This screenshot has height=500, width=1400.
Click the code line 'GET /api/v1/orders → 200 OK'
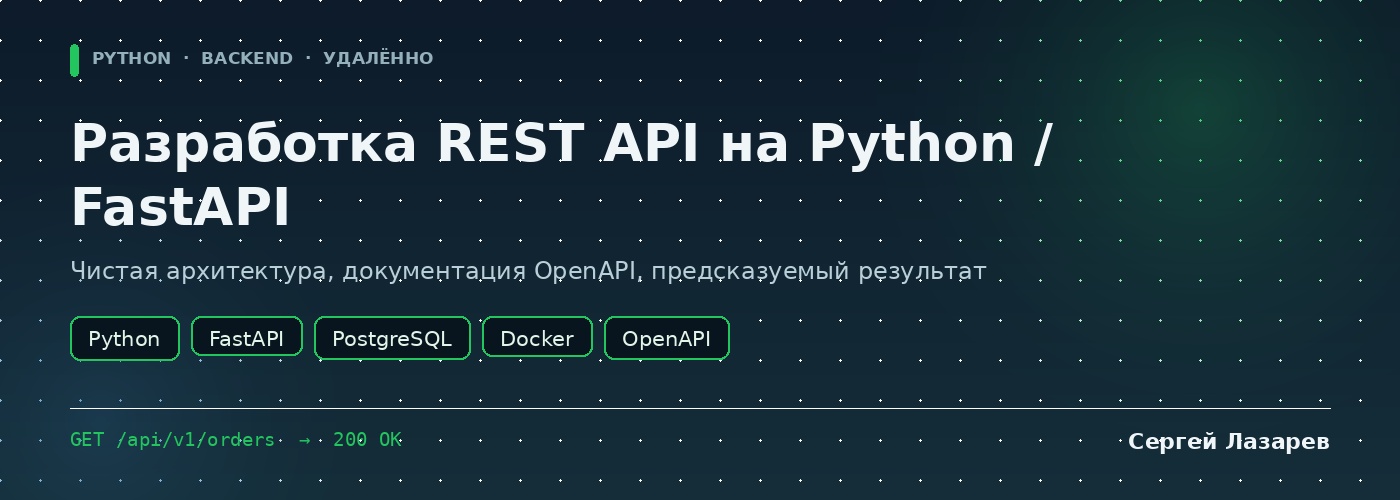click(x=236, y=440)
